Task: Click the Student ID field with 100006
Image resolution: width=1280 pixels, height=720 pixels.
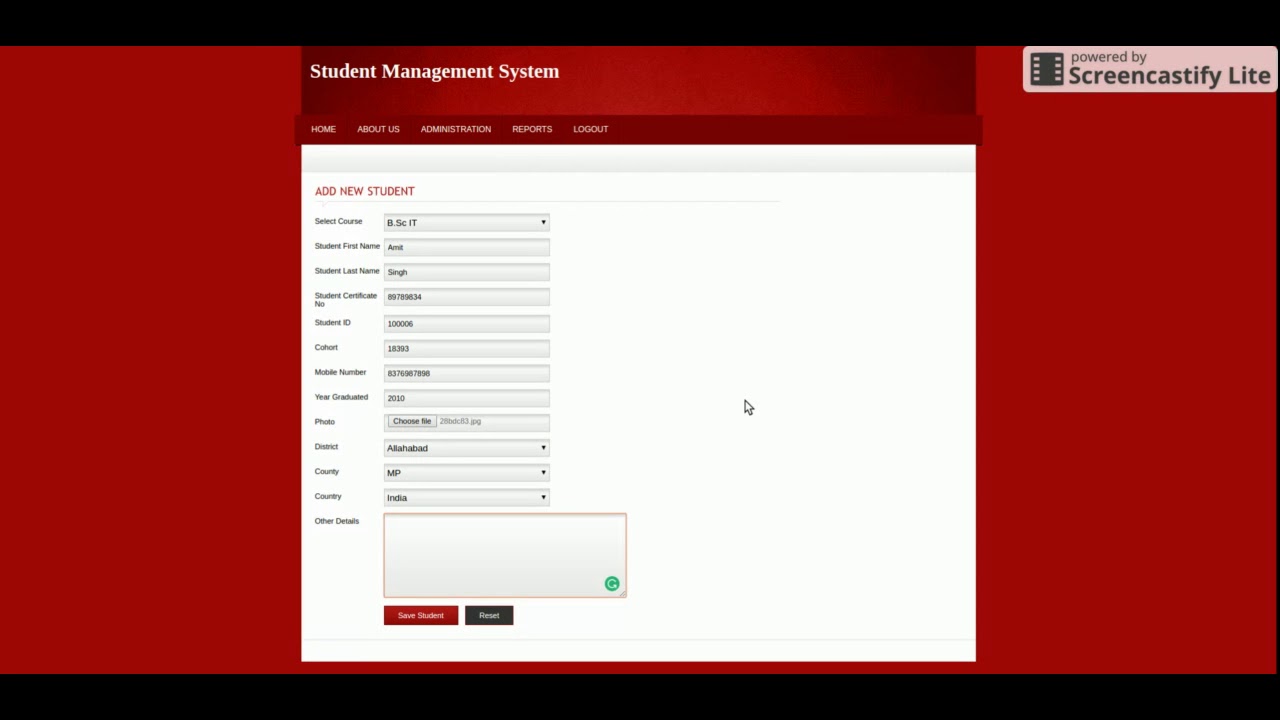Action: 467,323
